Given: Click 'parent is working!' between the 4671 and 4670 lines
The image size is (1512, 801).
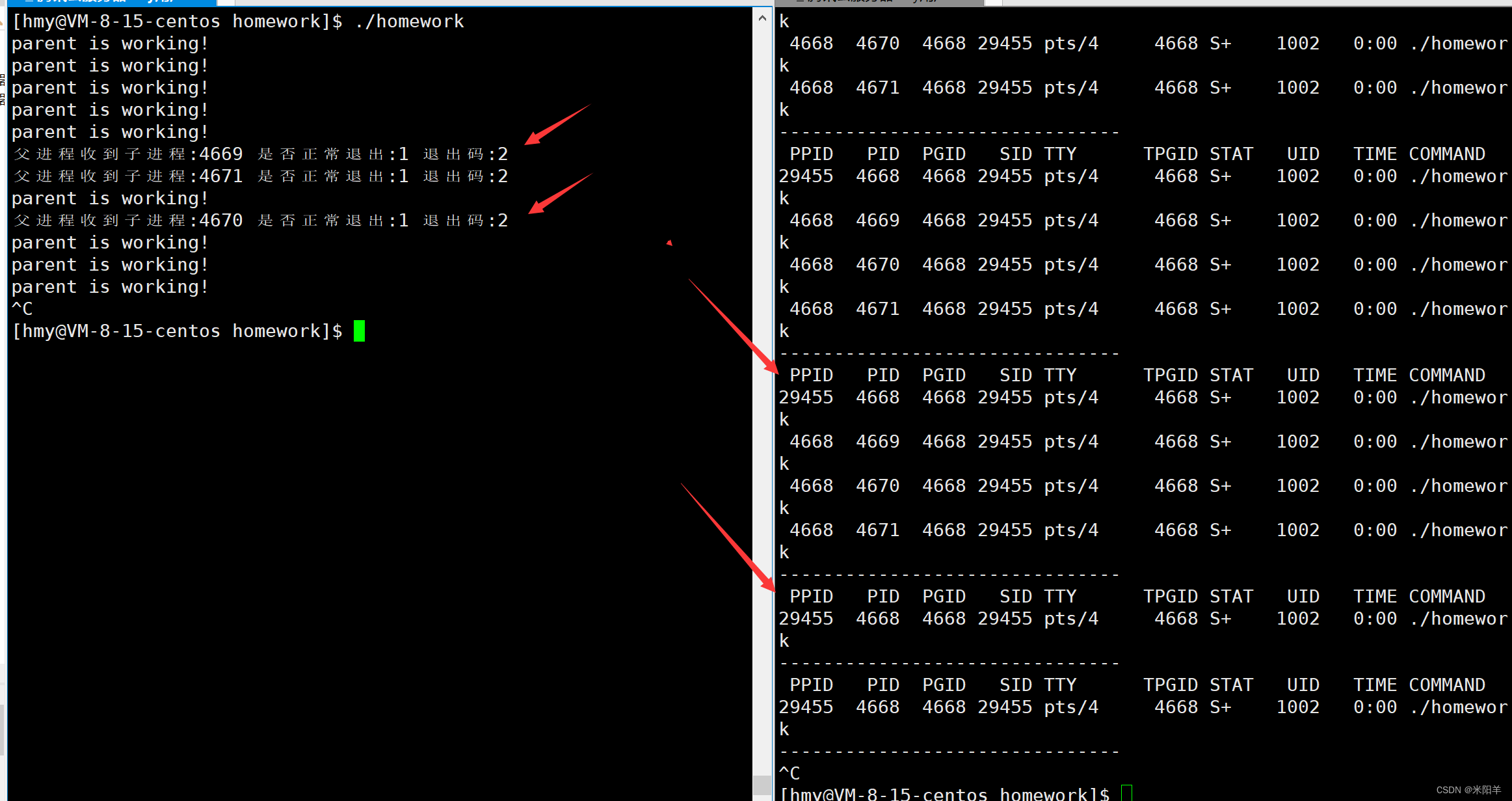Looking at the screenshot, I should pos(110,198).
